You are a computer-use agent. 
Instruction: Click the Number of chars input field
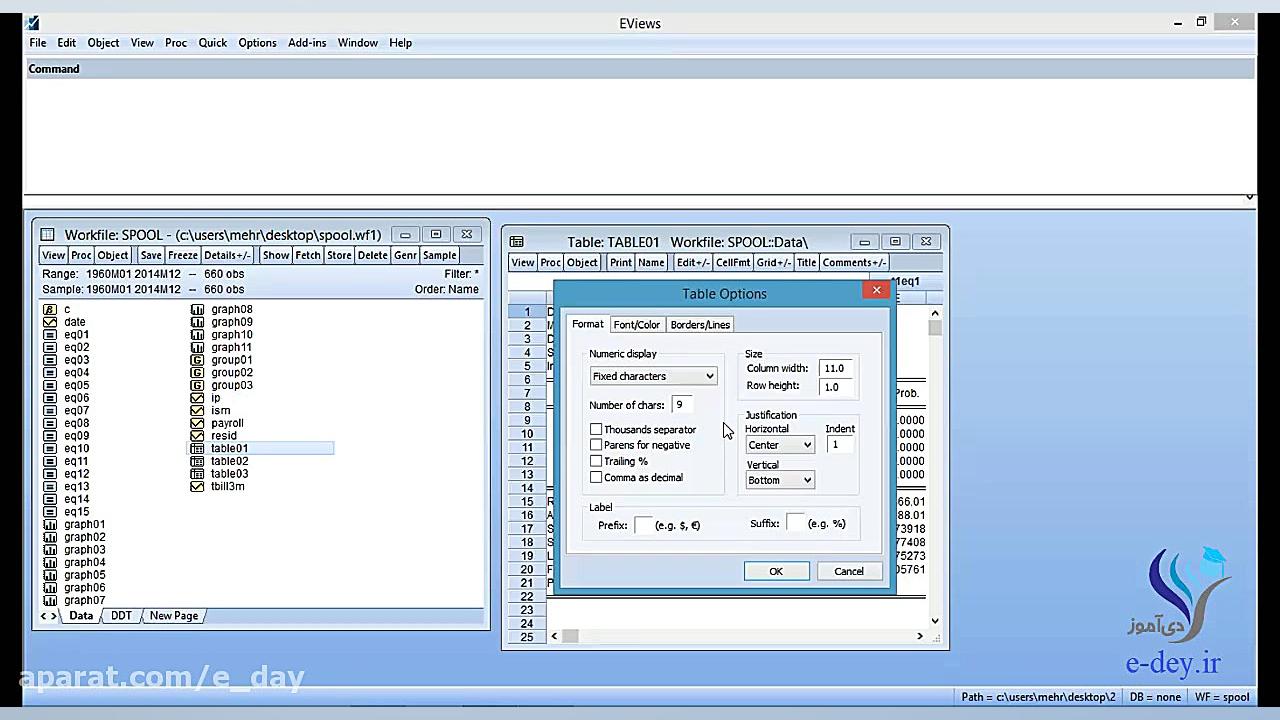point(681,404)
